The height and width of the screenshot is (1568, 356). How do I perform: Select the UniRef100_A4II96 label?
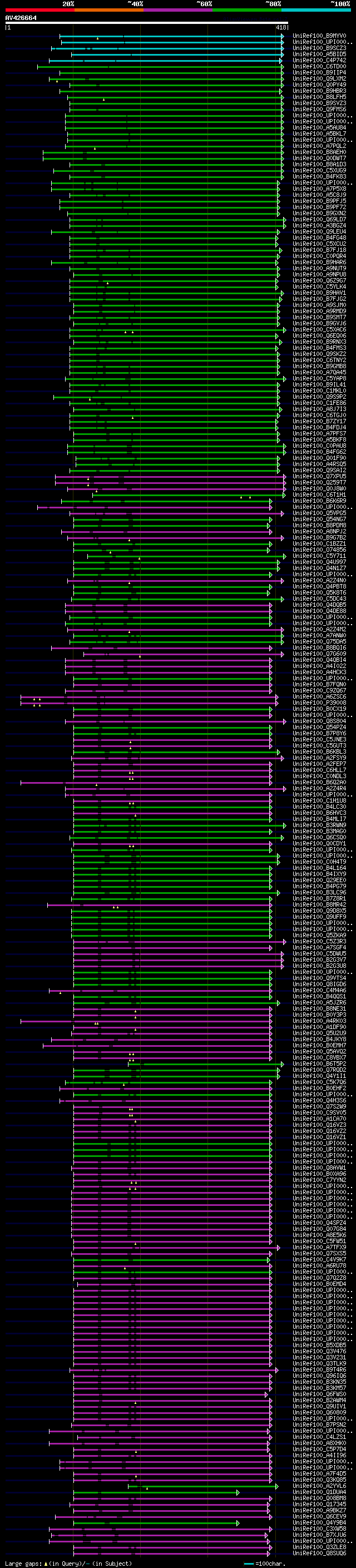pyautogui.click(x=319, y=1456)
